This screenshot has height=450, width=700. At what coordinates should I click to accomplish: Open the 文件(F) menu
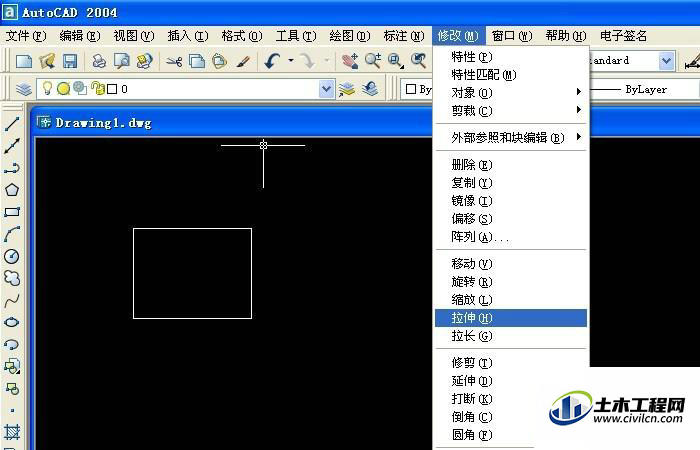[x=26, y=36]
